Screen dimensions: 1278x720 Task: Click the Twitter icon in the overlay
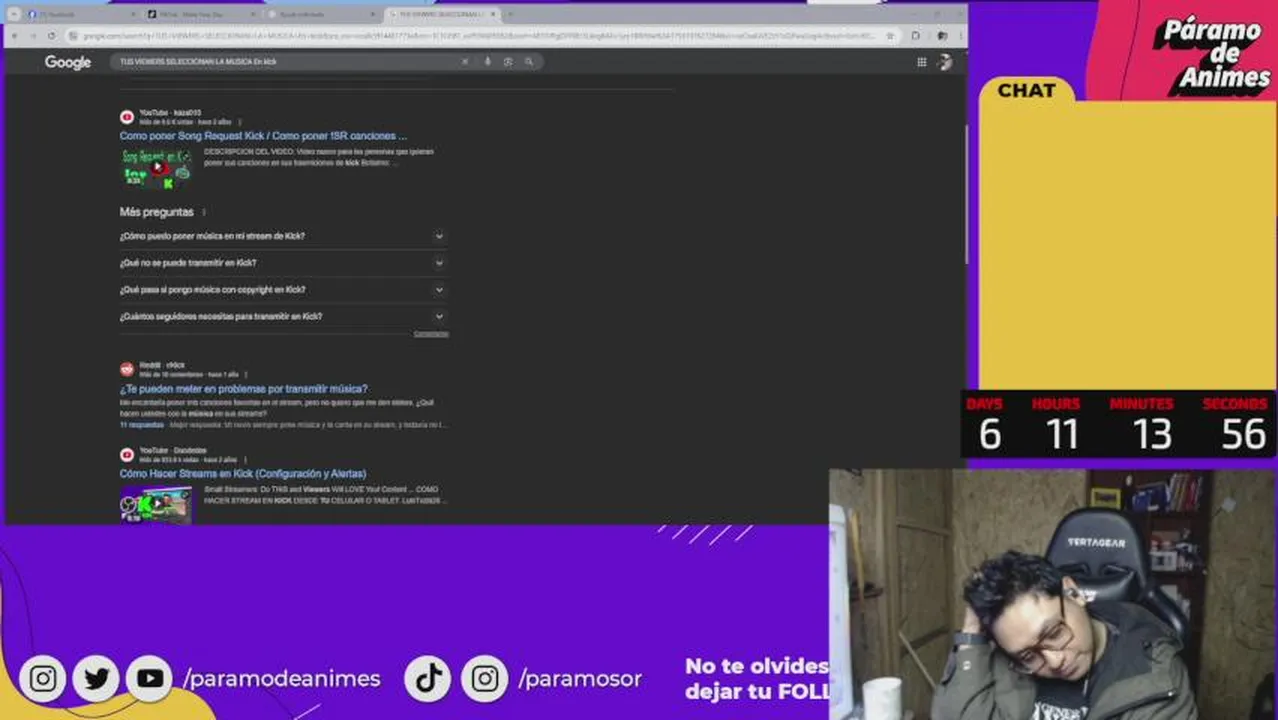(96, 679)
